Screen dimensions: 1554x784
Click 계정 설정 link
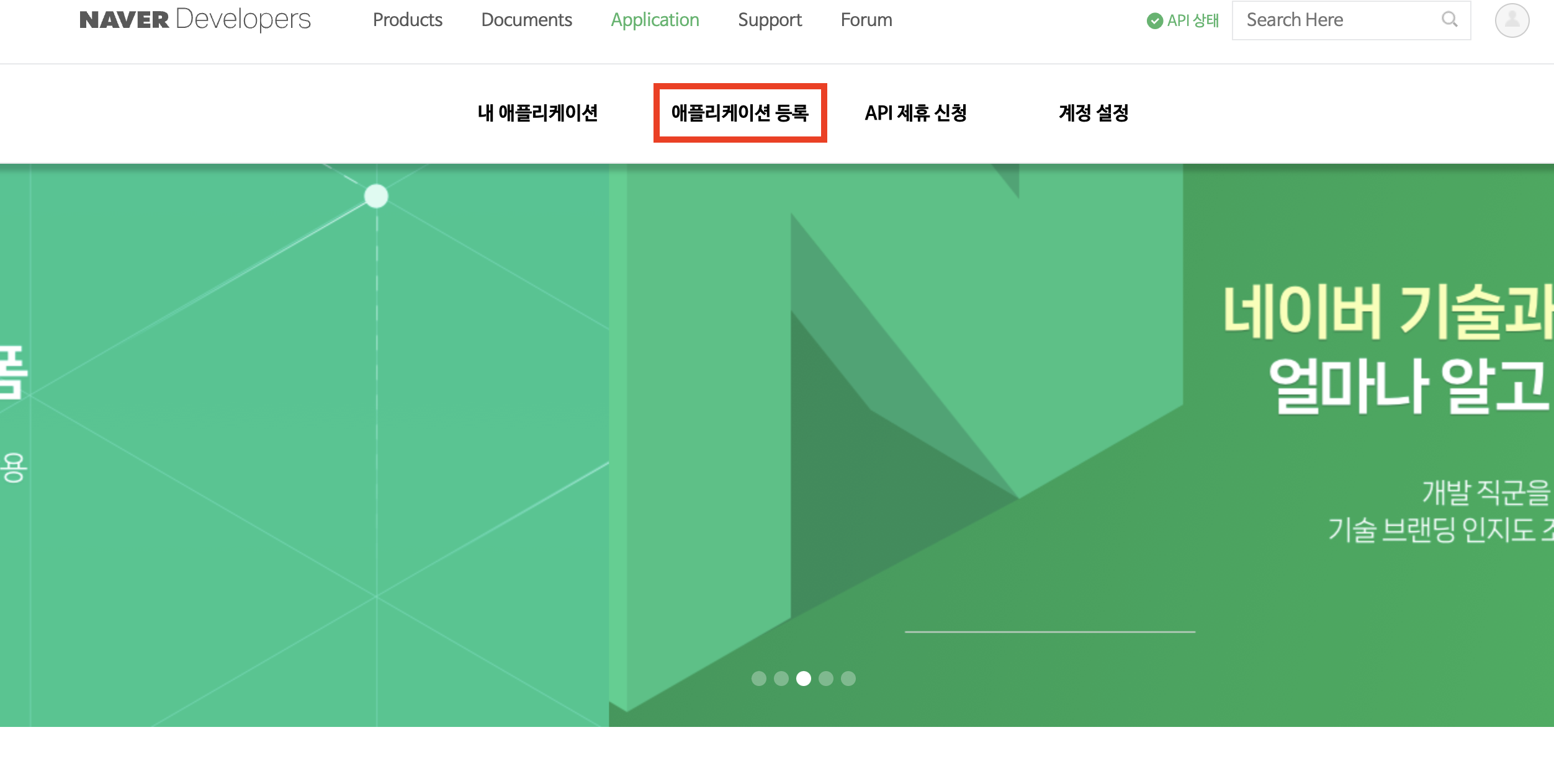tap(1093, 113)
